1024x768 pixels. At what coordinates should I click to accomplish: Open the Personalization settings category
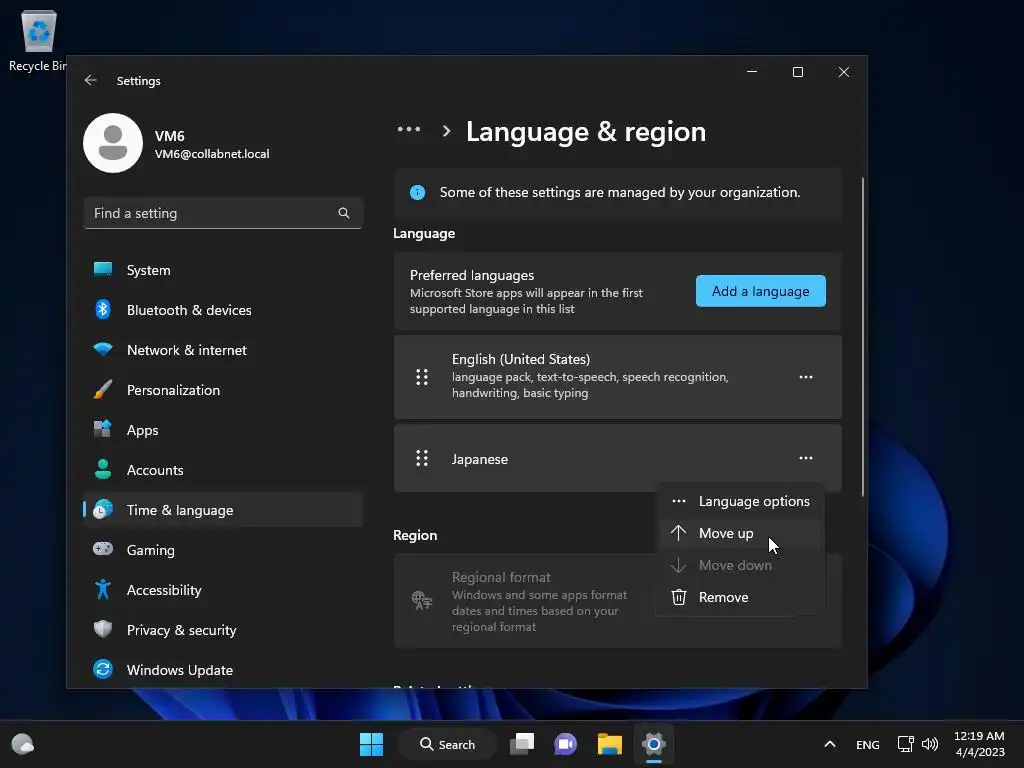tap(223, 390)
